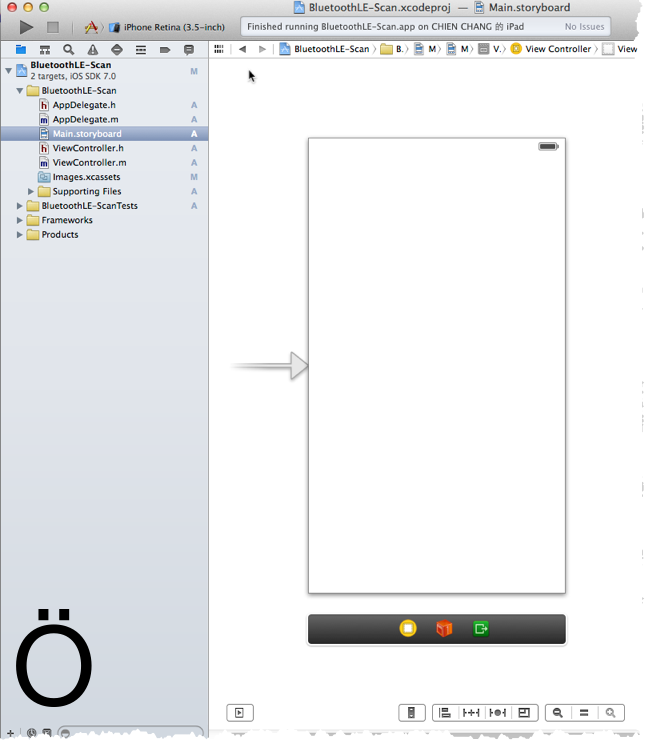Expand the BluetoothLE-ScanTests folder
645x740 pixels.
click(20, 206)
